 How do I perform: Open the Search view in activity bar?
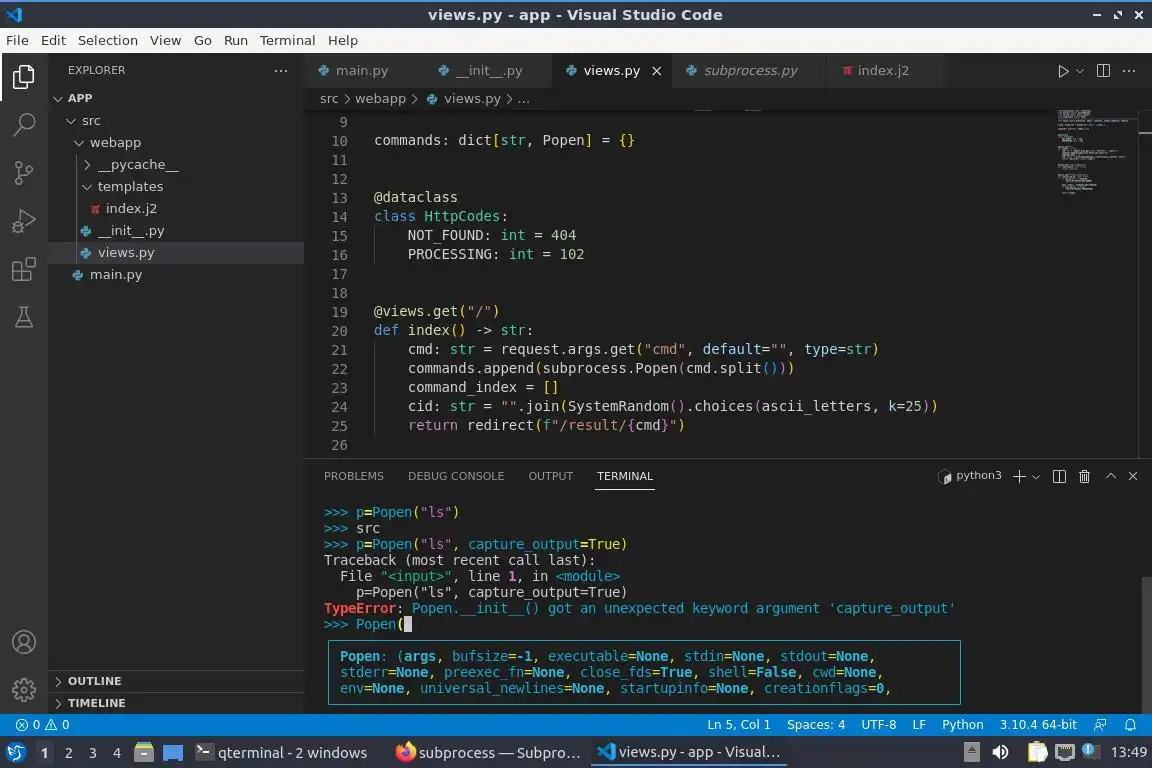click(x=24, y=124)
